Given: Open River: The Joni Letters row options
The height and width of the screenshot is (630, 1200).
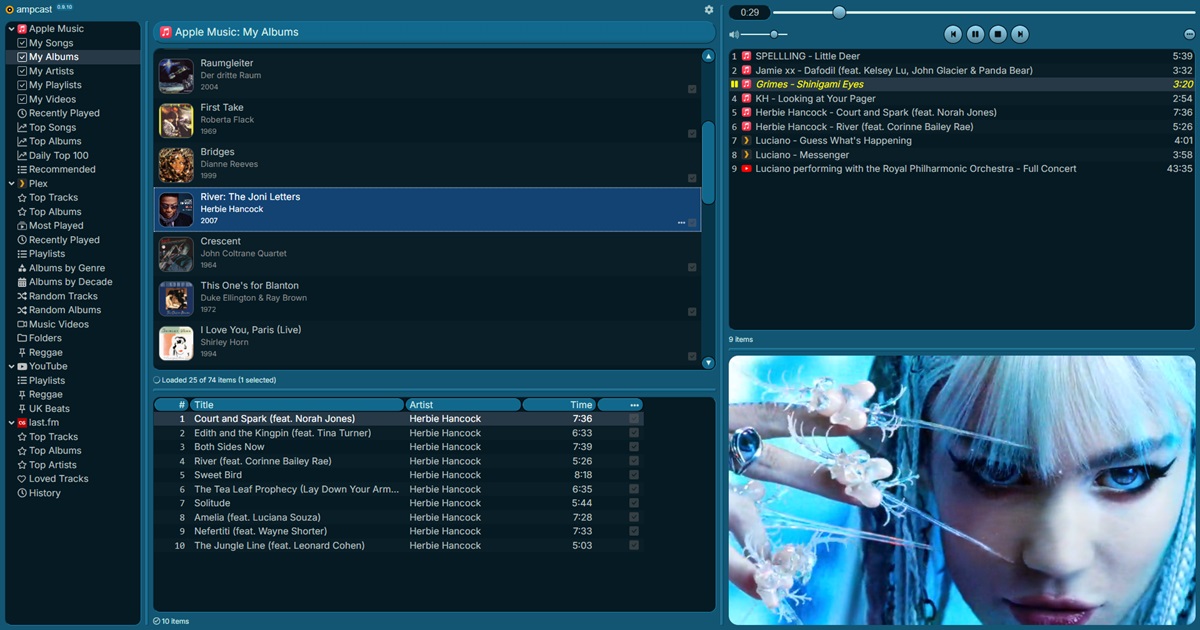Looking at the screenshot, I should (x=681, y=222).
